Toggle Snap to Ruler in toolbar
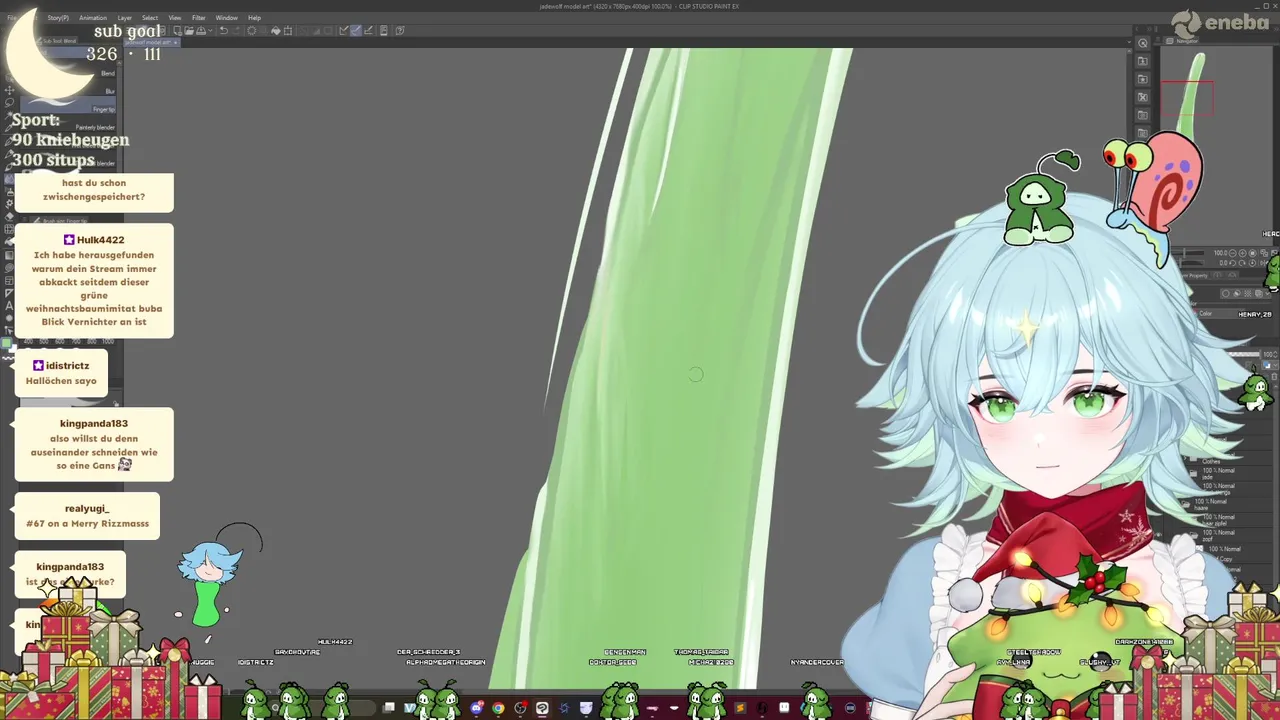Screen dimensions: 1280x720 [x=343, y=31]
